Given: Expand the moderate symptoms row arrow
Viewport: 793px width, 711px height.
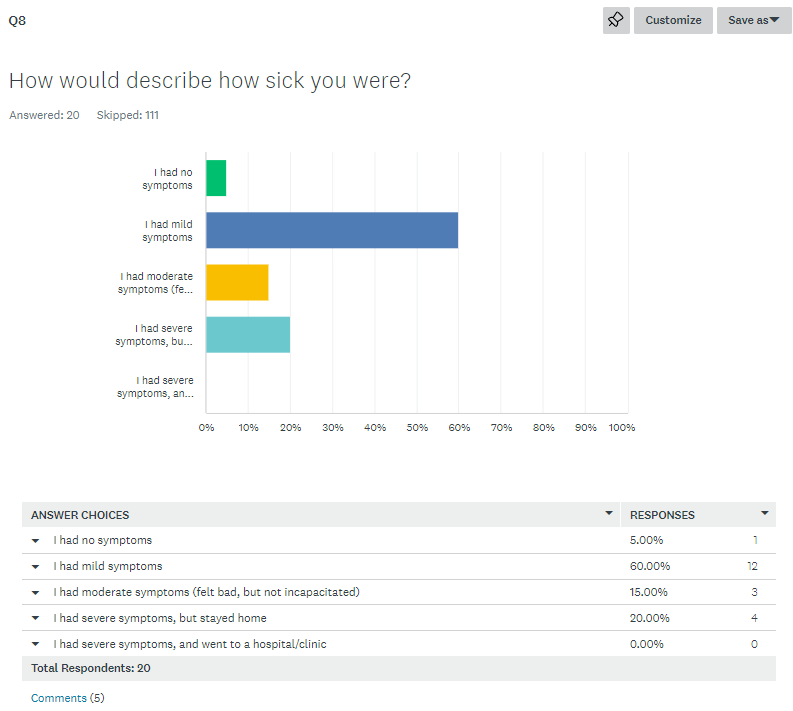Looking at the screenshot, I should pos(35,593).
